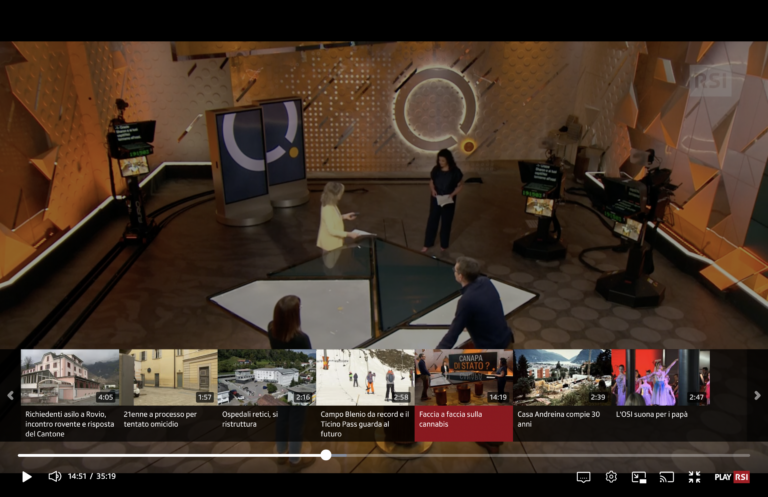Cast video to external device
This screenshot has width=768, height=497.
[x=666, y=477]
